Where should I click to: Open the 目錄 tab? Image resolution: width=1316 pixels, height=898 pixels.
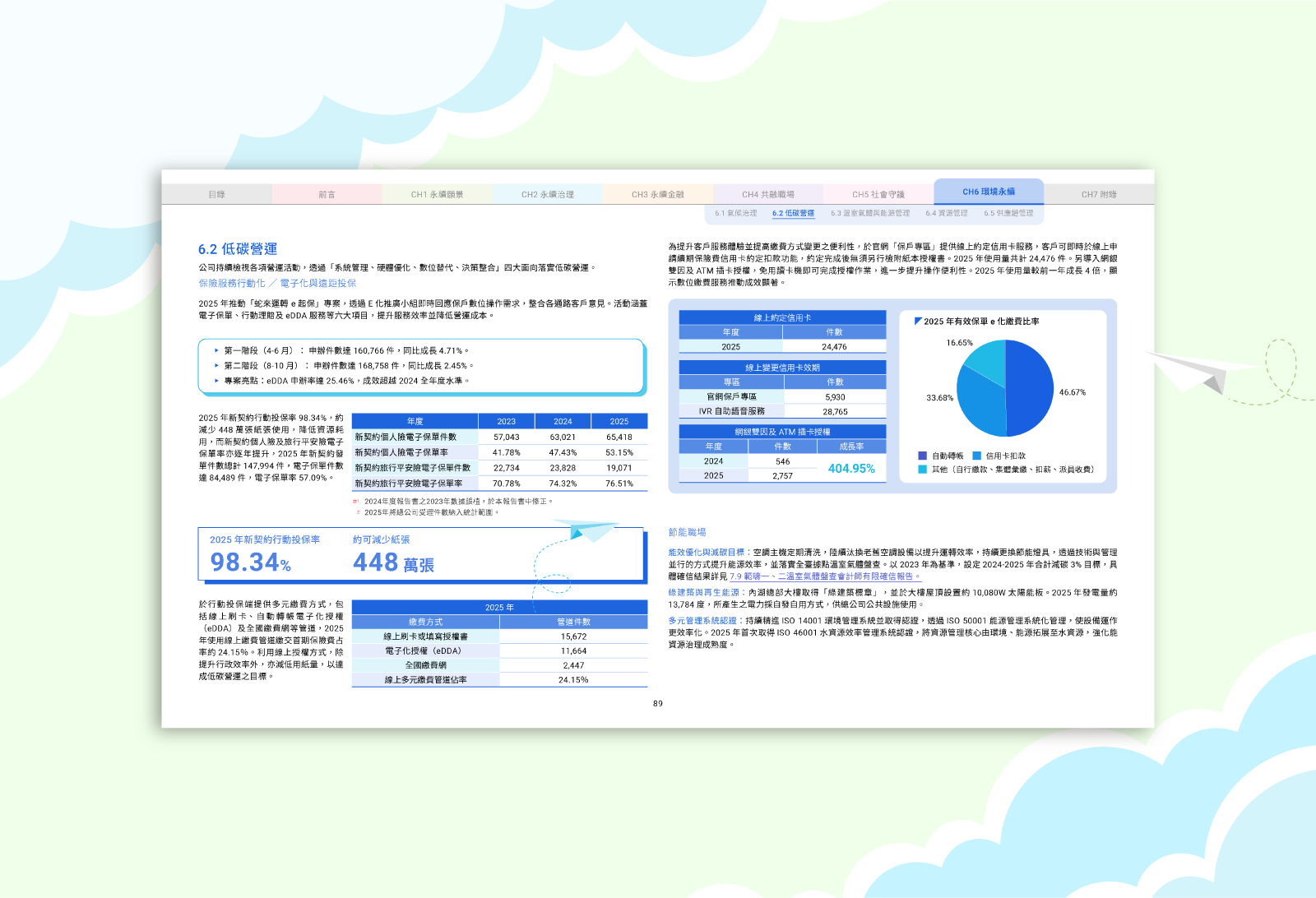click(x=216, y=195)
